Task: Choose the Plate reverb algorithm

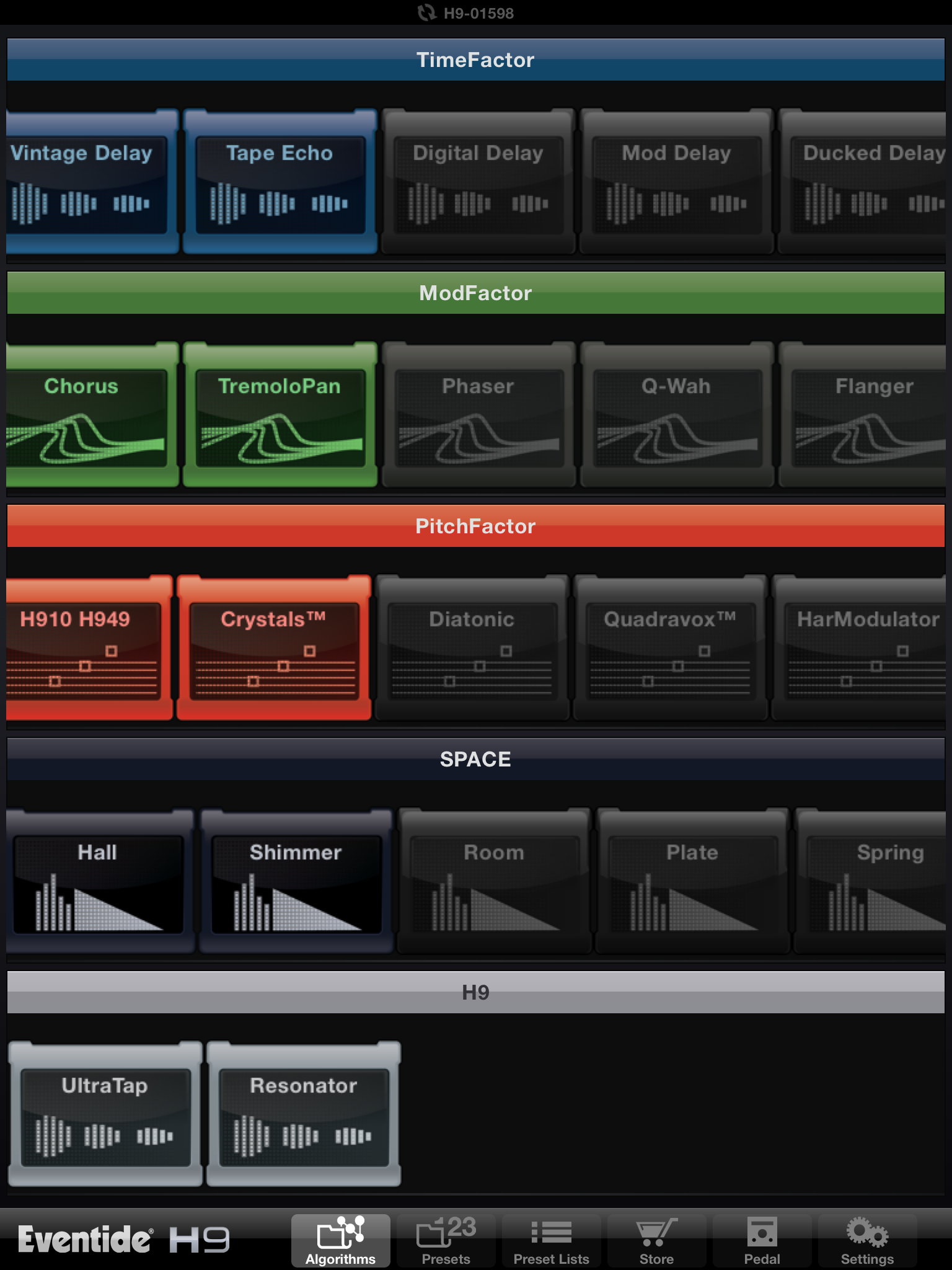Action: [x=693, y=881]
